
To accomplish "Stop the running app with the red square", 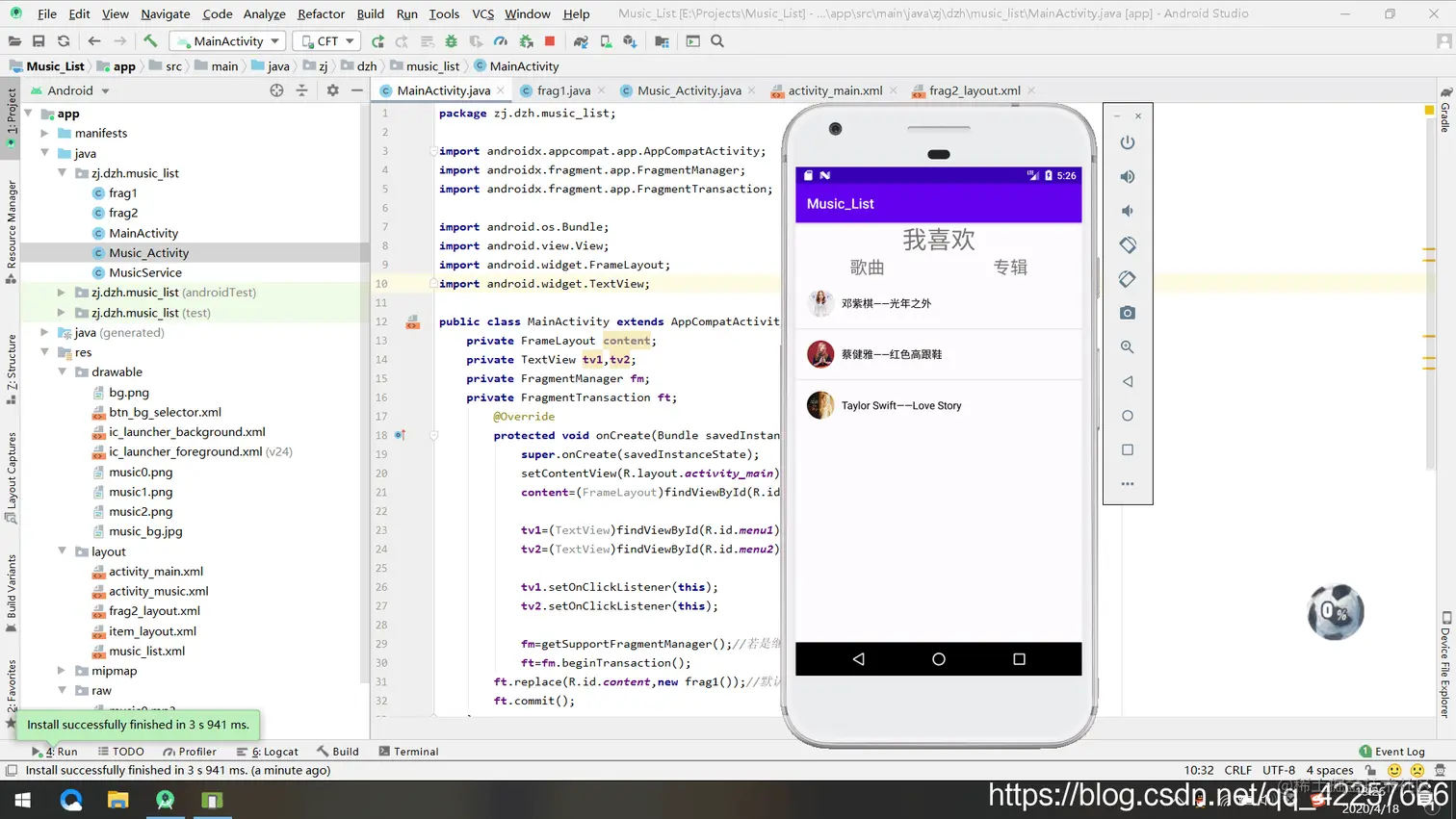I will click(550, 41).
